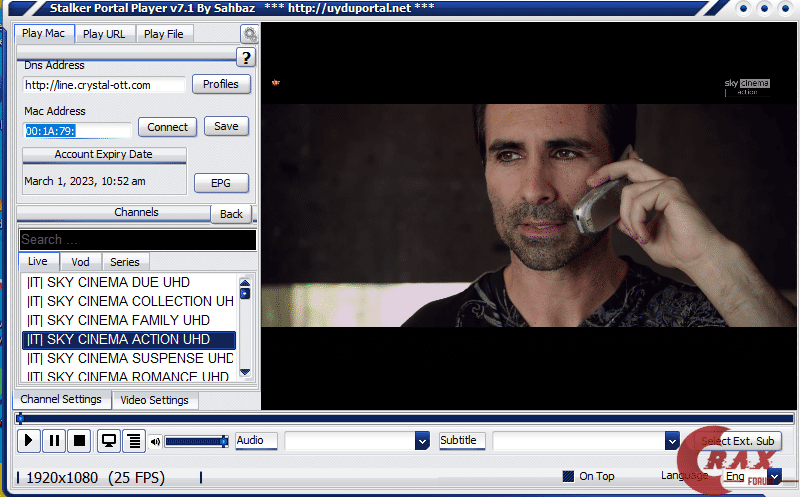Open the settings gear icon
This screenshot has height=497, width=800.
point(249,34)
